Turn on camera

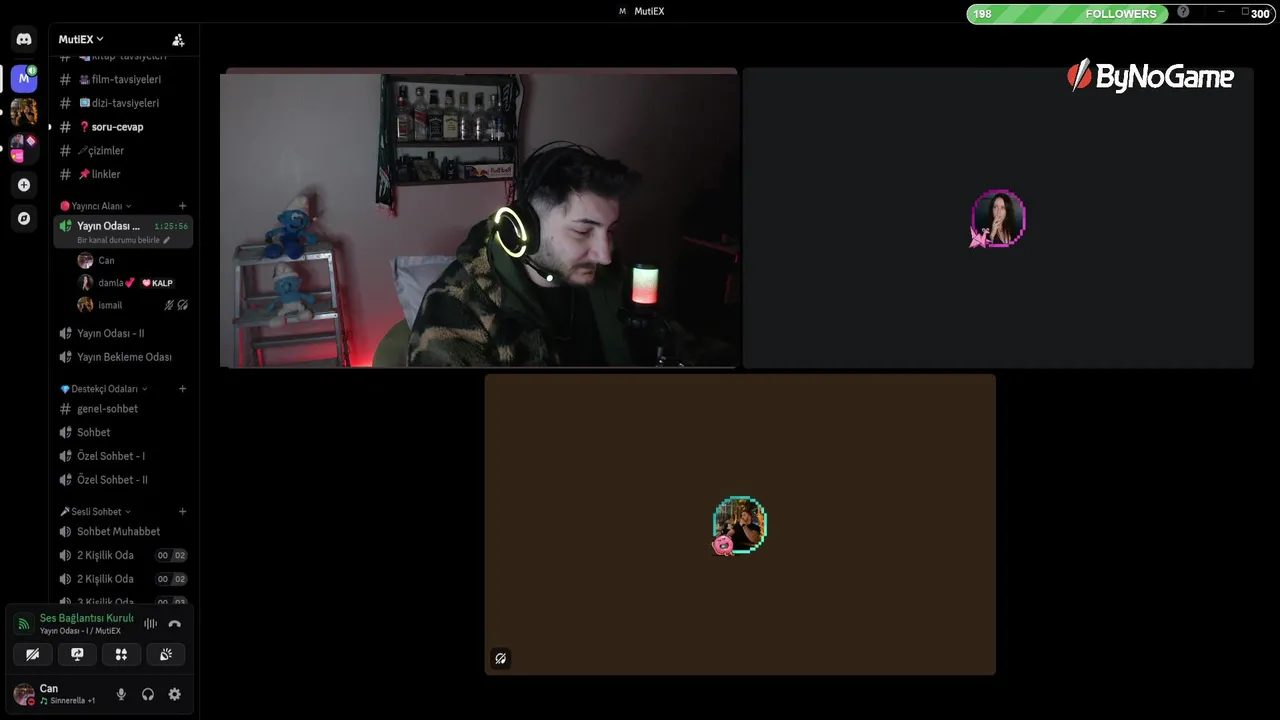(33, 654)
